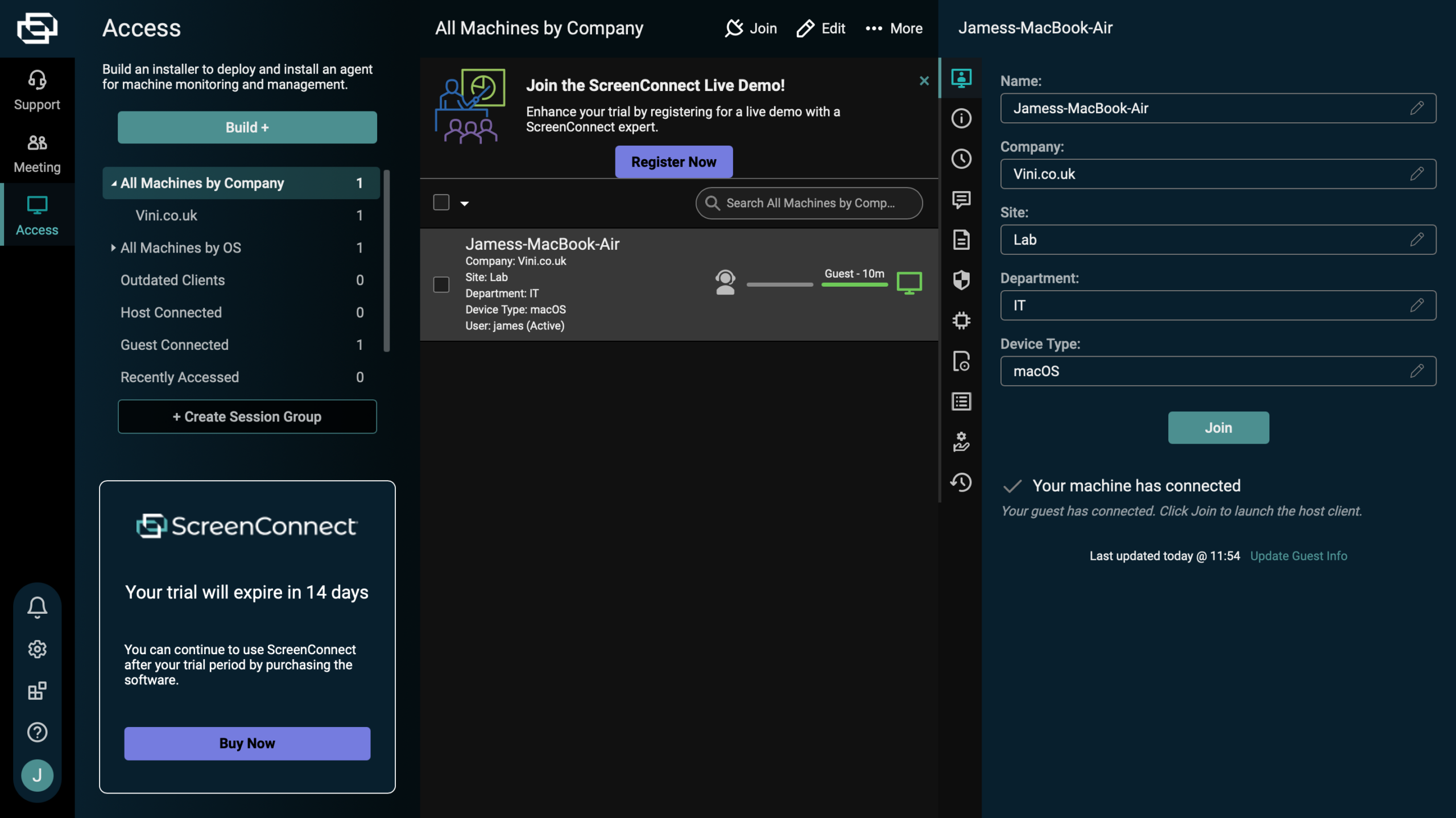This screenshot has width=1456, height=818.
Task: Open the Extensions icon in the sidebar
Action: coord(37,691)
